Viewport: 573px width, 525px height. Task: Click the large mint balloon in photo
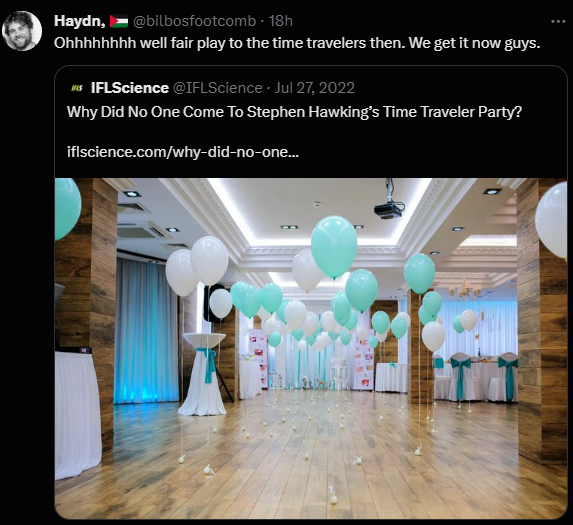point(334,246)
